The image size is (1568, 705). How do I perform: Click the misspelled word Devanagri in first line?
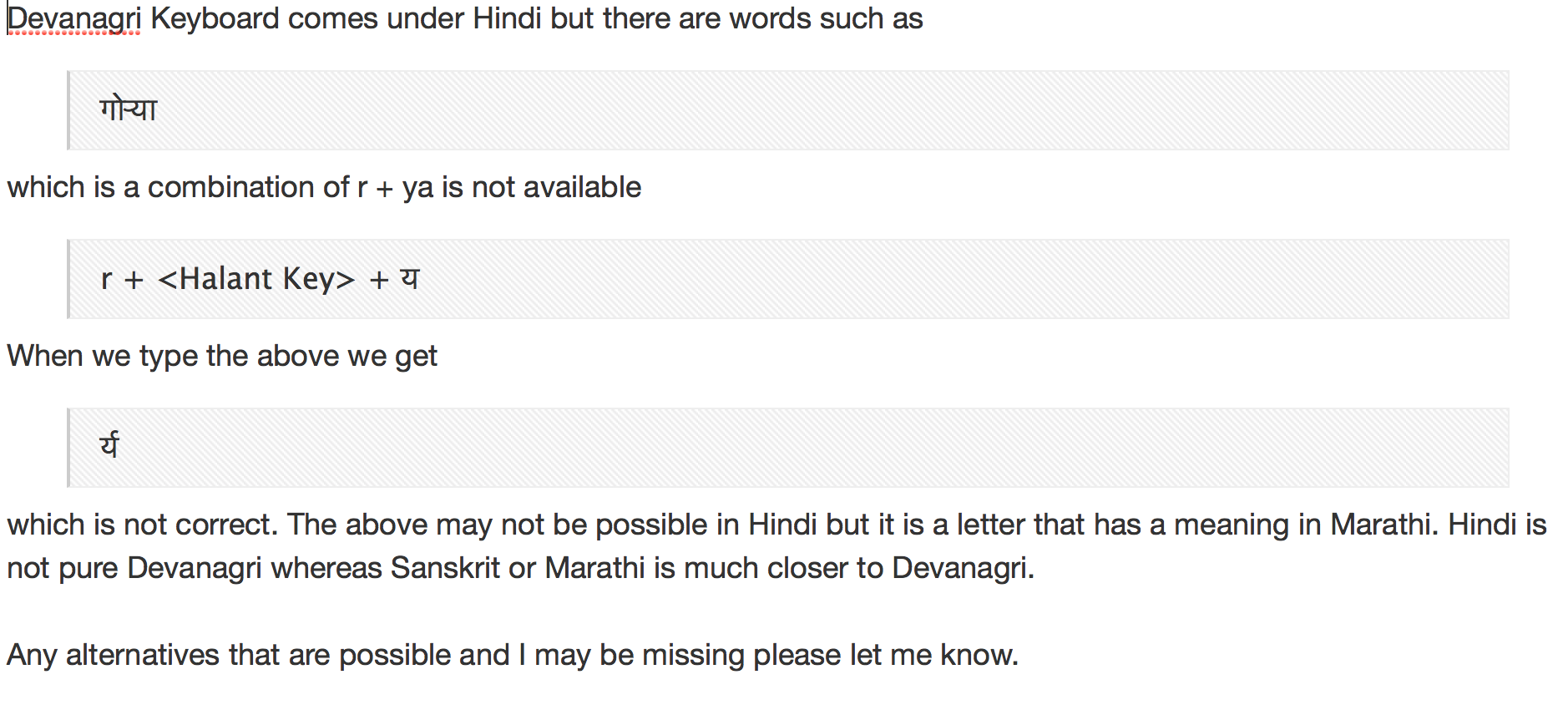click(x=74, y=18)
